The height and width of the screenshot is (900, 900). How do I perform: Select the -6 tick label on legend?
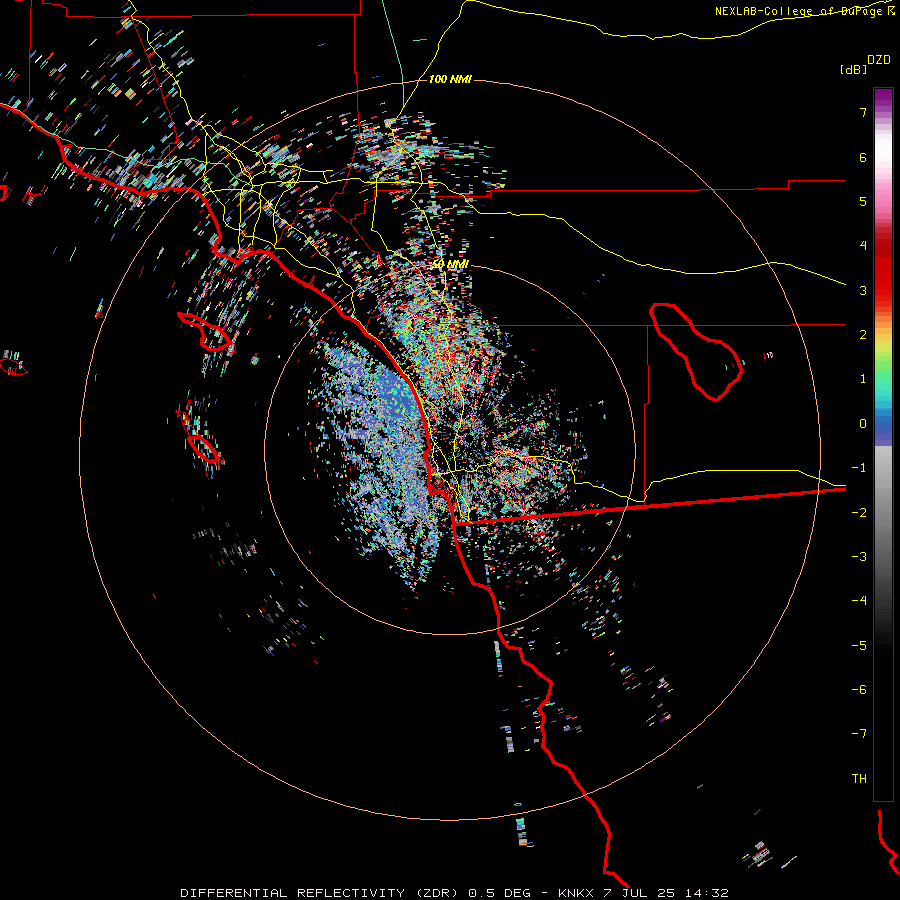point(859,690)
